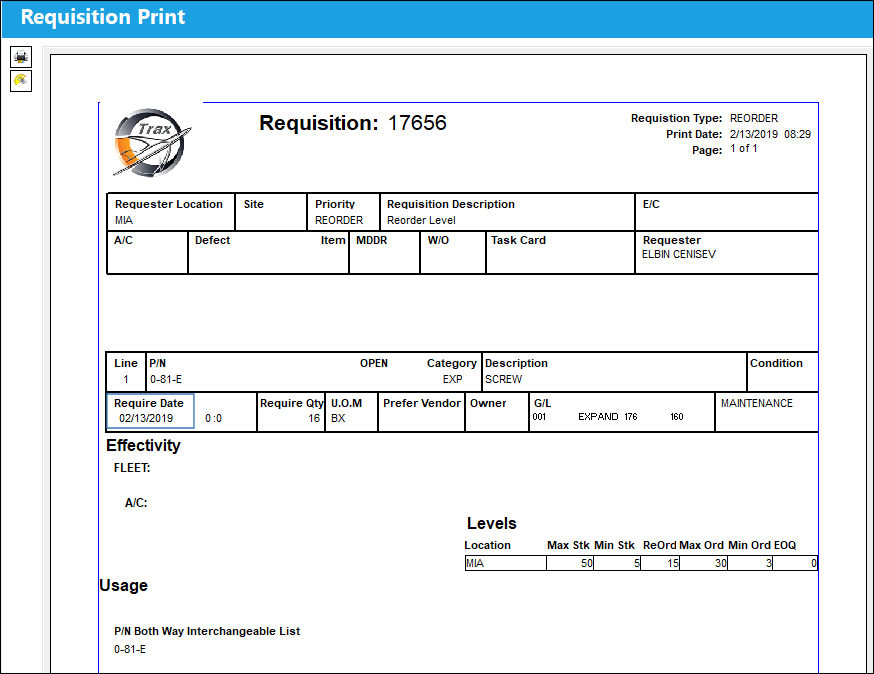
Task: Click the MDDR field label
Action: point(371,240)
